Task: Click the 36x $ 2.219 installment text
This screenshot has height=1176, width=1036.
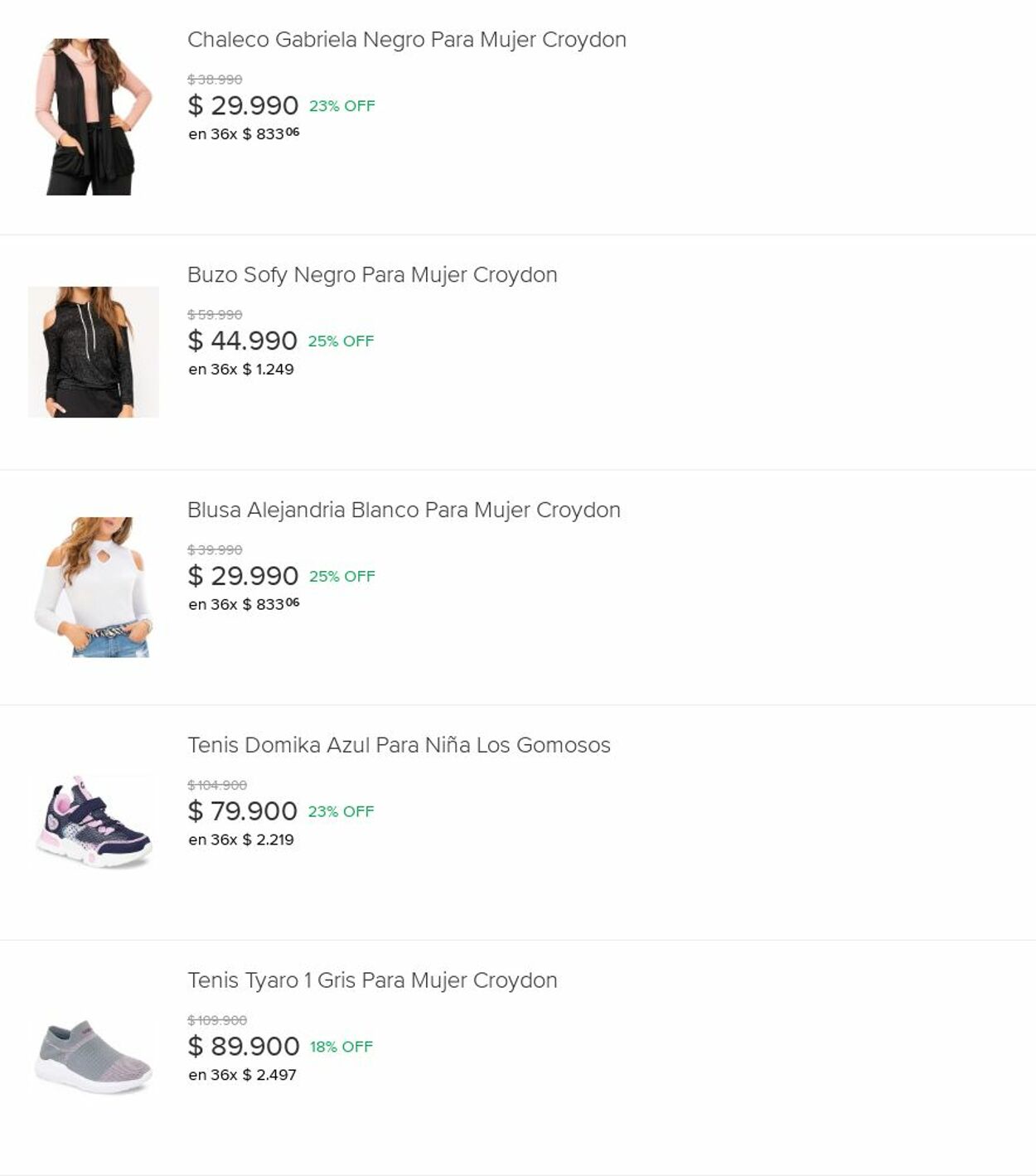Action: tap(241, 840)
